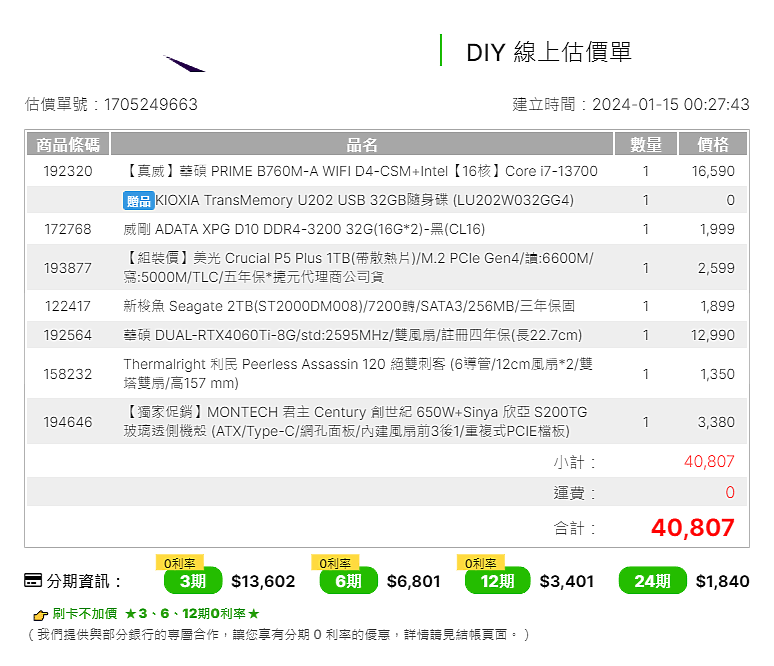Click the 刷卡不加價 promotion text
The image size is (774, 666).
155,614
